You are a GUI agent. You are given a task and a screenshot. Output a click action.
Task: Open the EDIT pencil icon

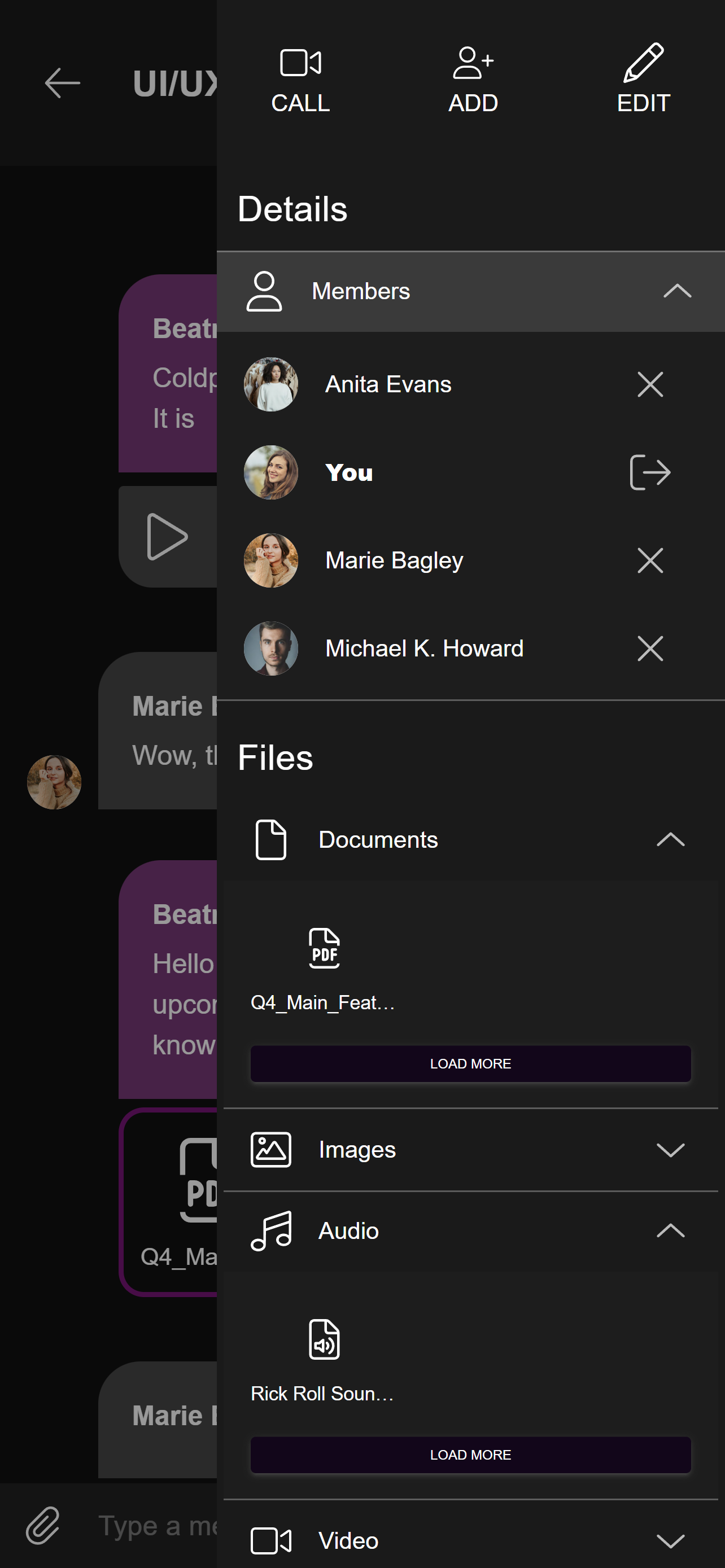(x=644, y=62)
